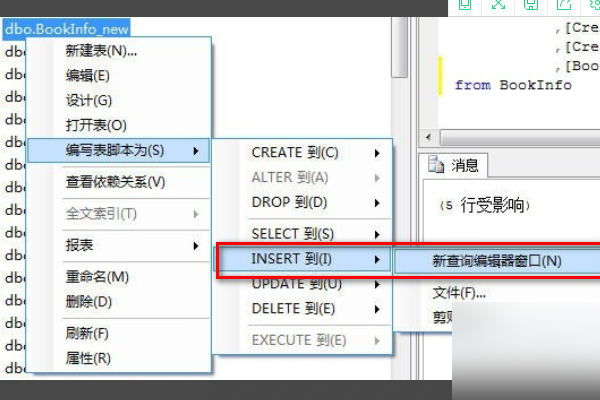Select 重命名(M) to rename table
Image resolution: width=600 pixels, height=400 pixels.
click(119, 277)
